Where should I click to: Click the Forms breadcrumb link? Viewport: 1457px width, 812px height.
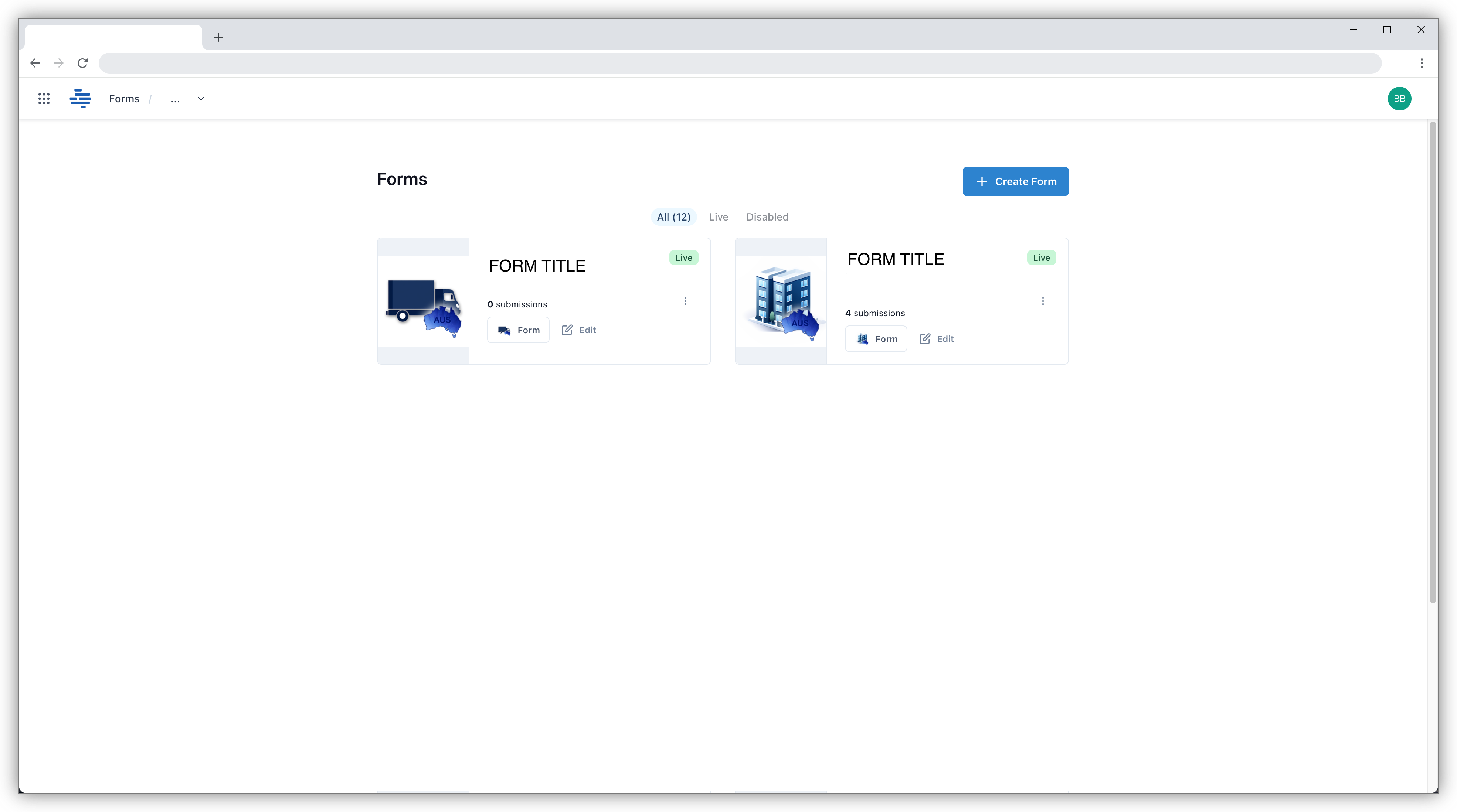[x=124, y=99]
